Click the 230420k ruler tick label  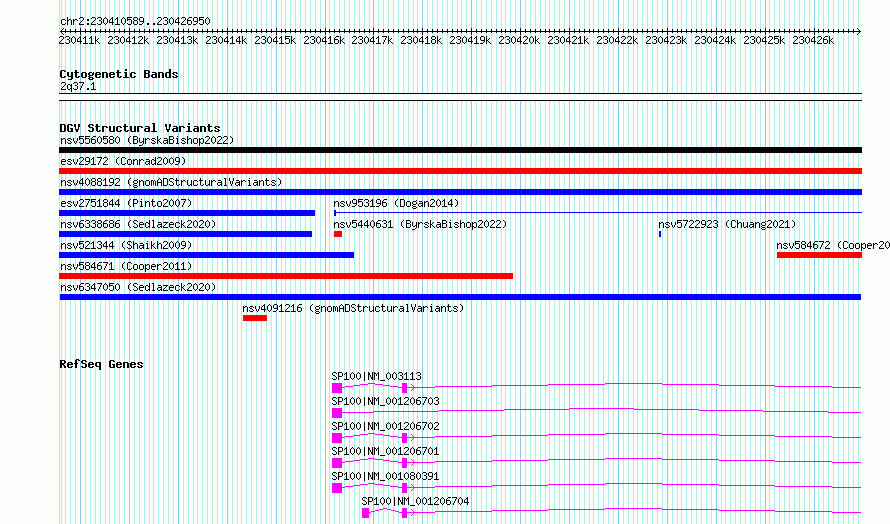pyautogui.click(x=519, y=40)
